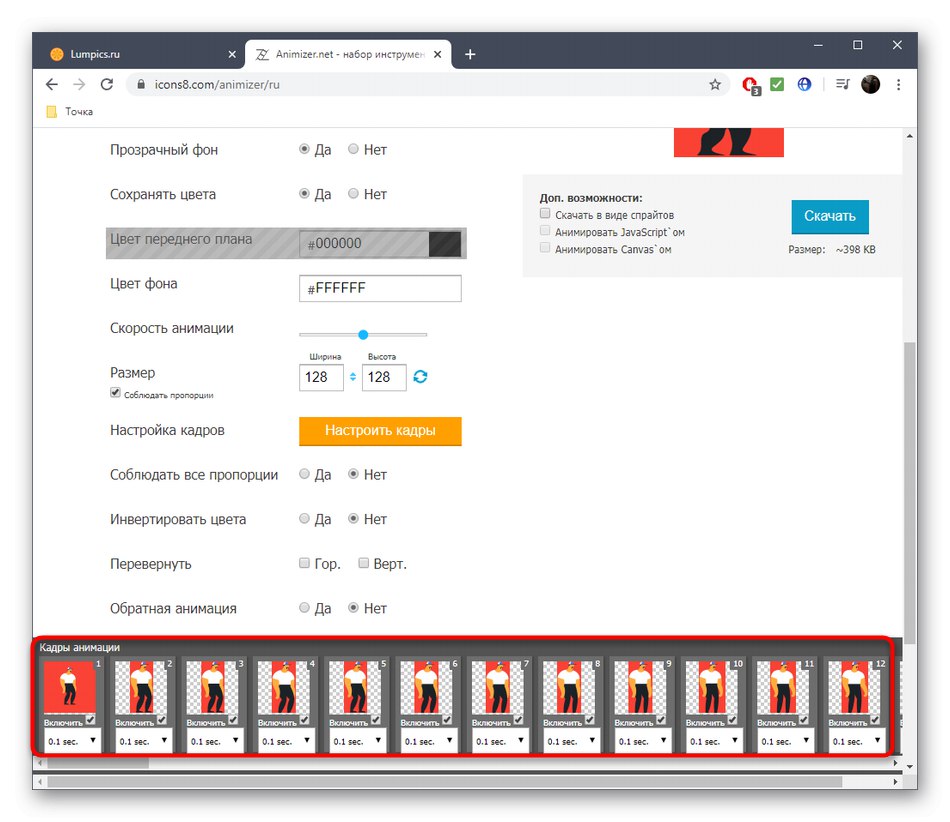950x822 pixels.
Task: Click the blue 'Скачать' download button
Action: click(830, 217)
